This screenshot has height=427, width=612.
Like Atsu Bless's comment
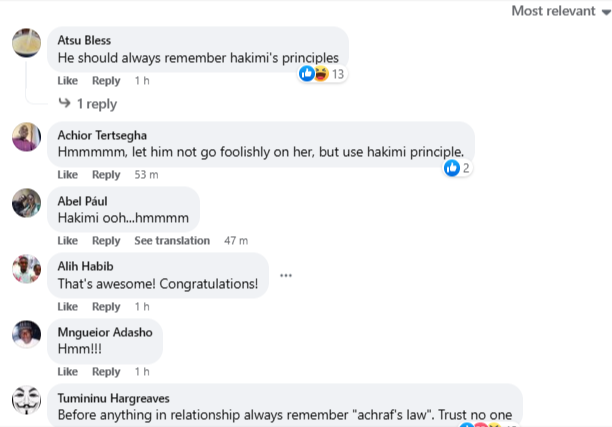(67, 81)
